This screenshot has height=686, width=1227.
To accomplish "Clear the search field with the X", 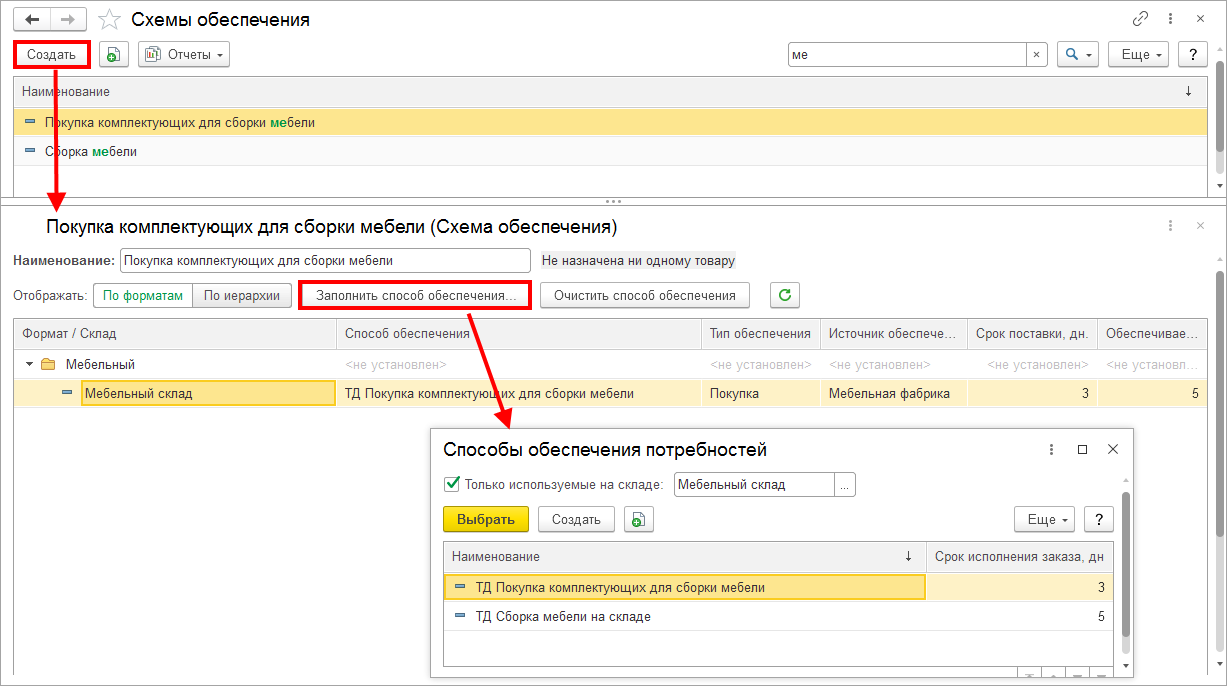I will 1037,55.
